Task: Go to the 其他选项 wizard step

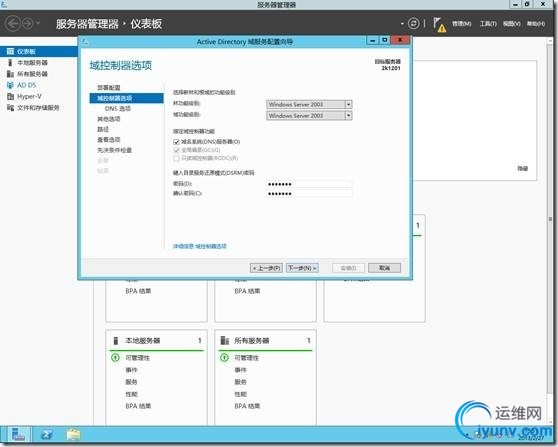Action: point(109,119)
